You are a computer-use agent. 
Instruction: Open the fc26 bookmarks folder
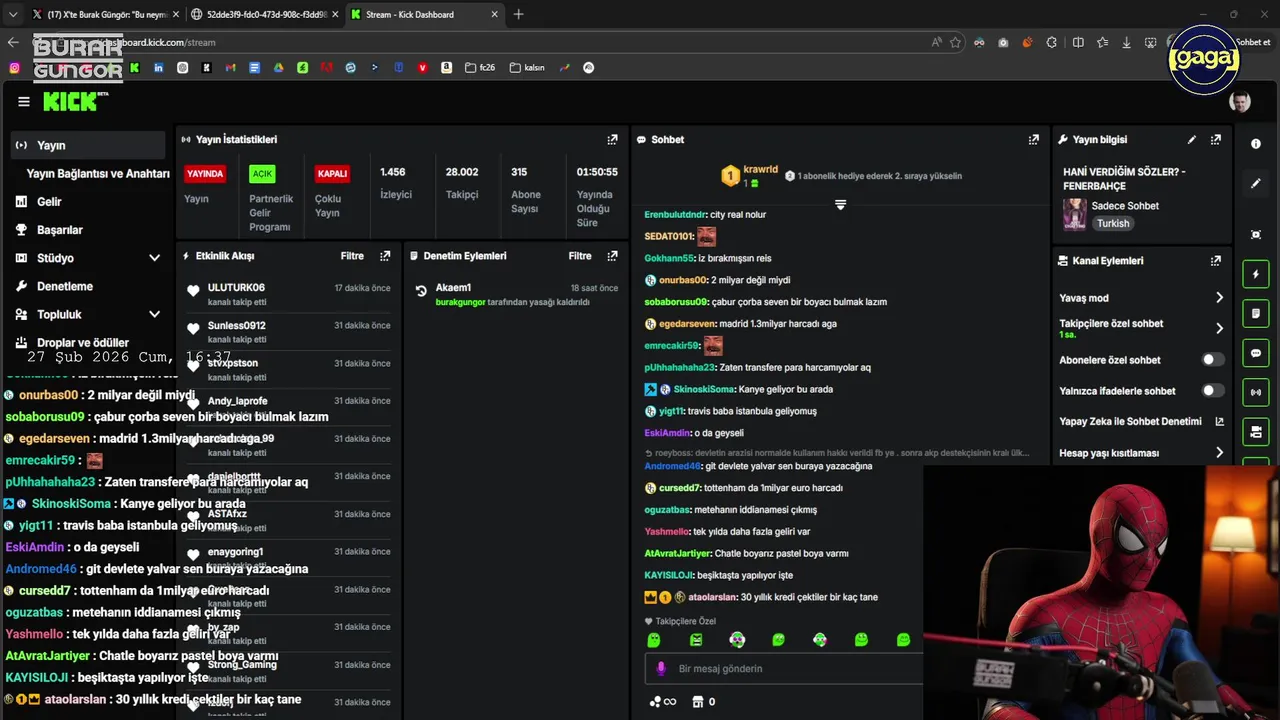coord(479,68)
